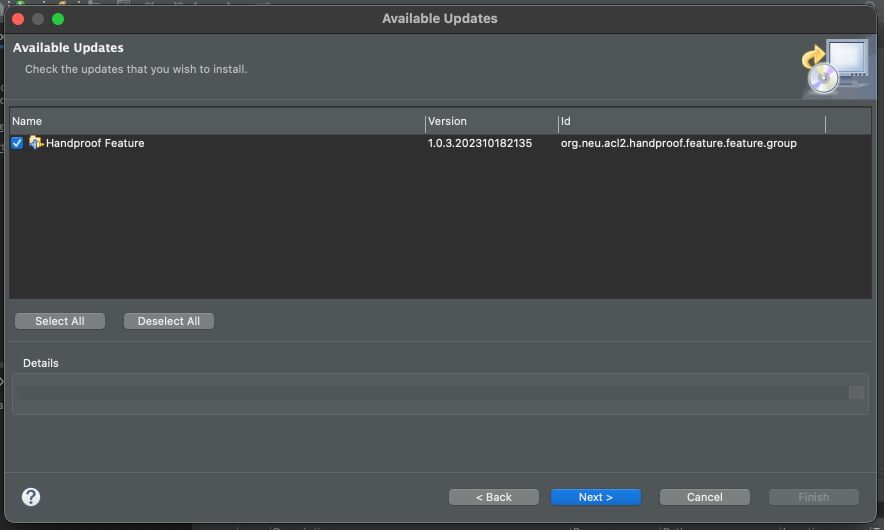The height and width of the screenshot is (530, 884).
Task: Click the Details area scrollbar thumb
Action: pos(856,393)
